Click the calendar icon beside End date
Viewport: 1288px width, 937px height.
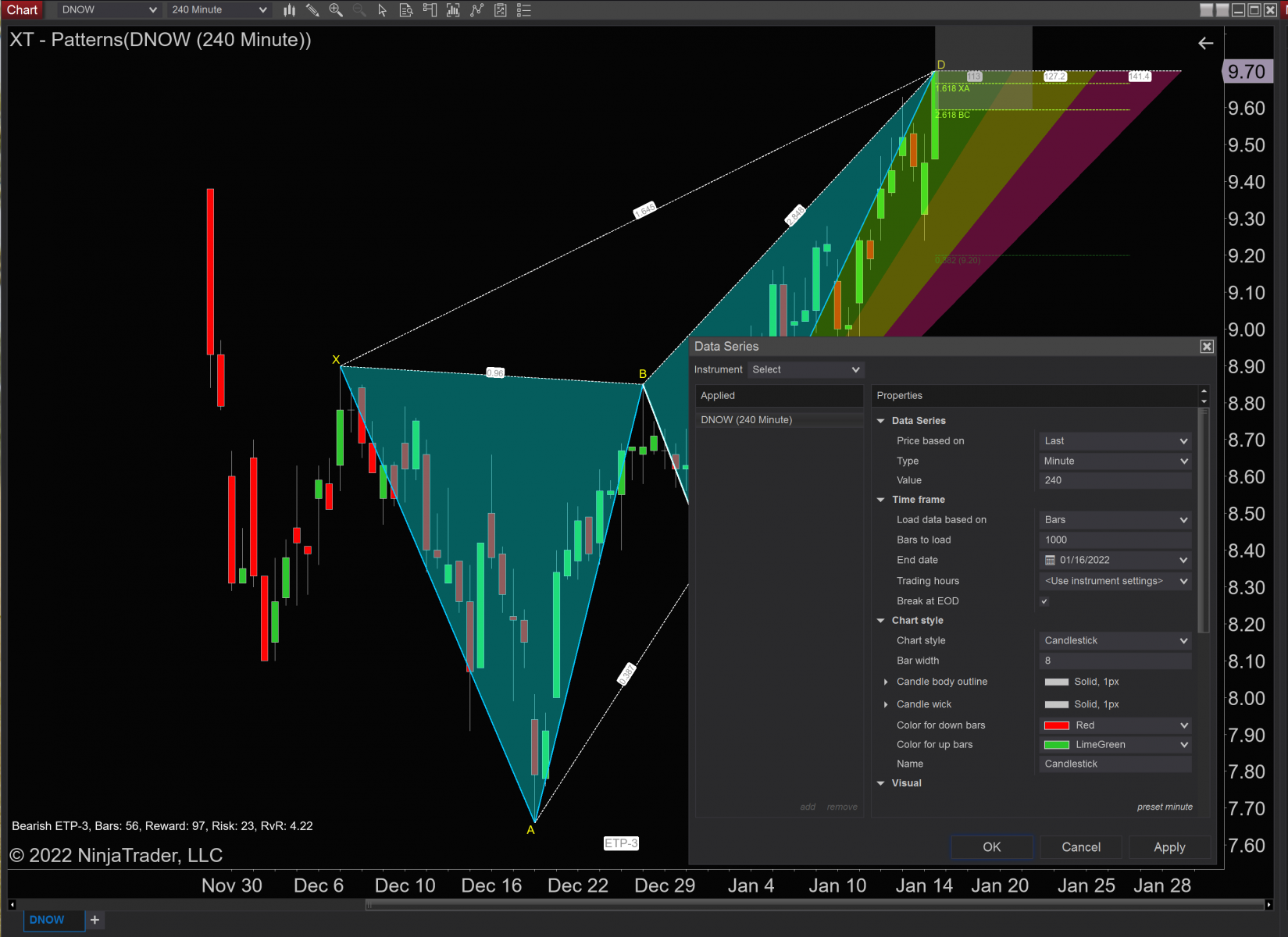[1050, 561]
